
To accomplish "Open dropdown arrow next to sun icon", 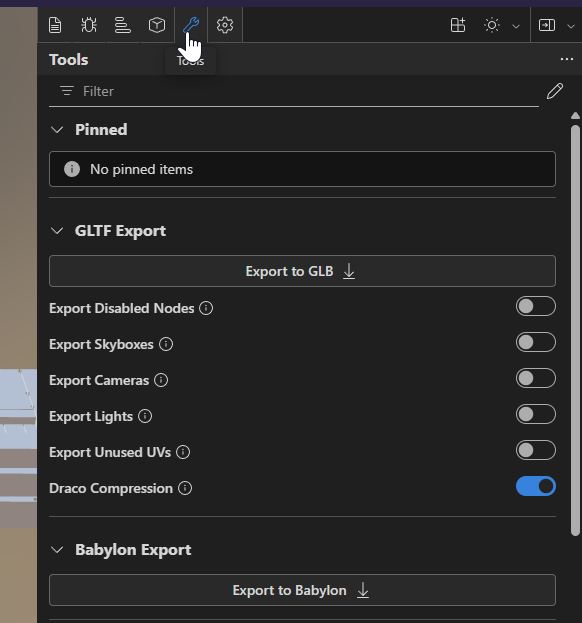I will pos(516,26).
